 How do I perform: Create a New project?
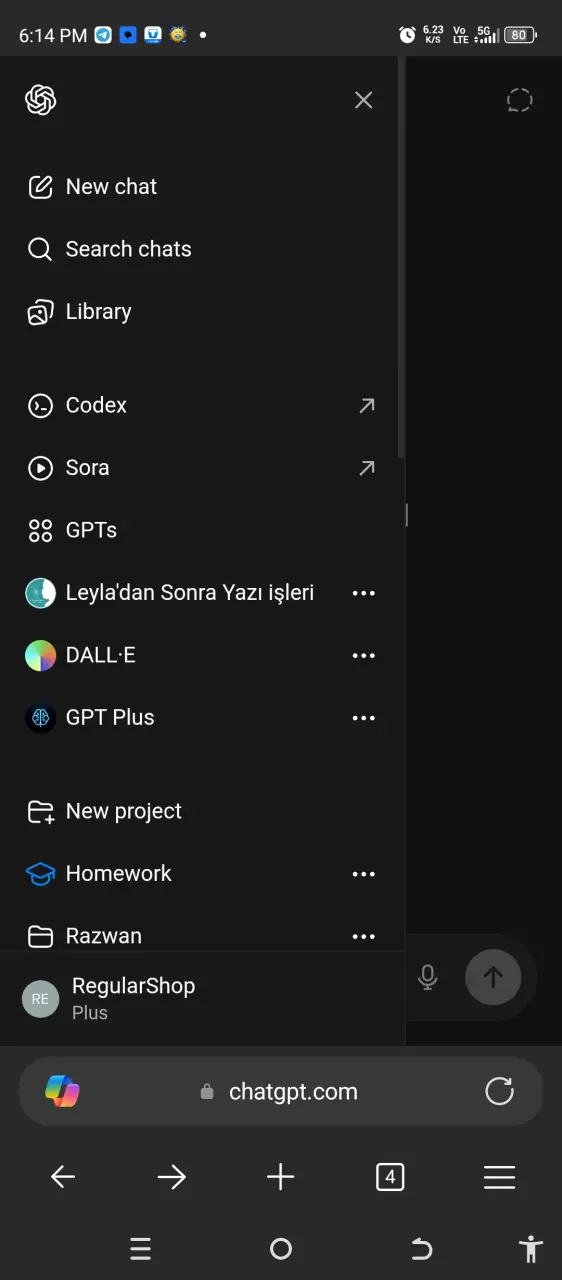point(200,811)
